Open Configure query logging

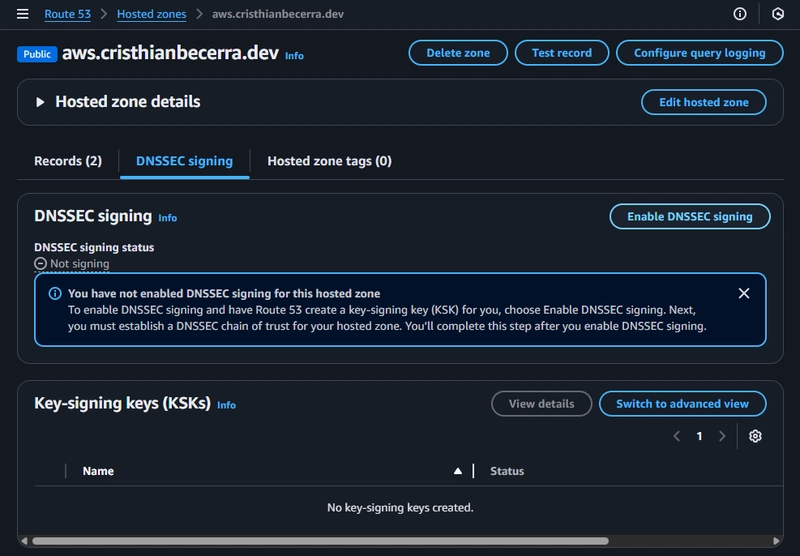[x=699, y=53]
